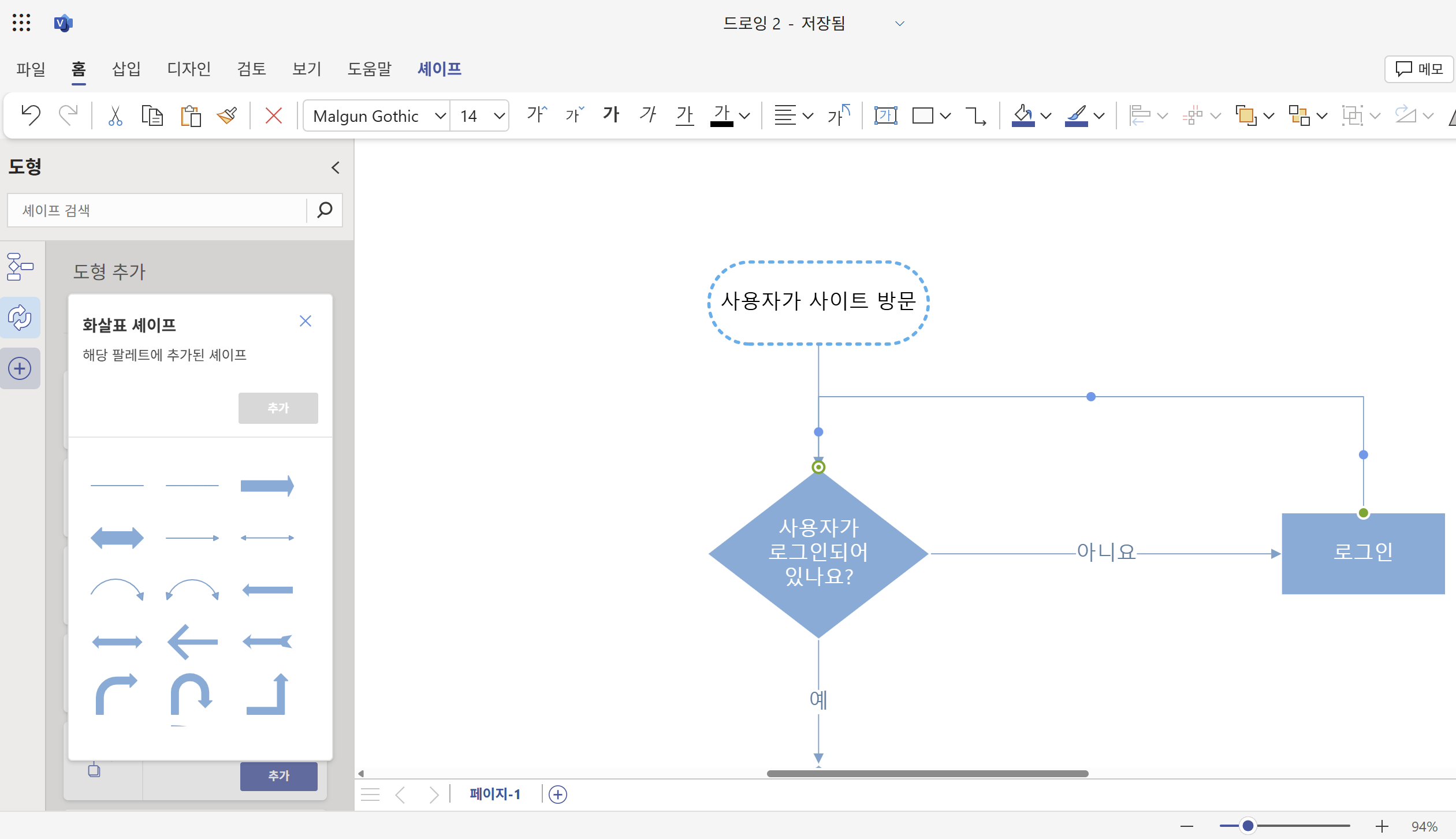Image resolution: width=1456 pixels, height=839 pixels.
Task: Close the 화살표 셰이프 popup
Action: 306,321
